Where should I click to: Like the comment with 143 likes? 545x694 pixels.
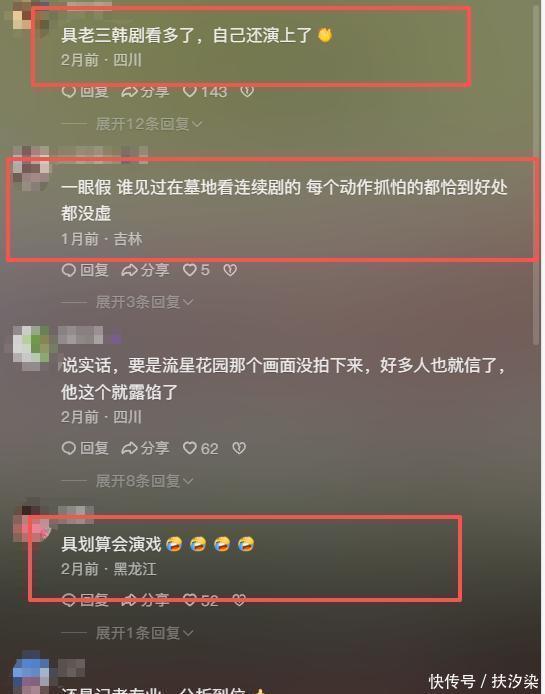pyautogui.click(x=205, y=92)
